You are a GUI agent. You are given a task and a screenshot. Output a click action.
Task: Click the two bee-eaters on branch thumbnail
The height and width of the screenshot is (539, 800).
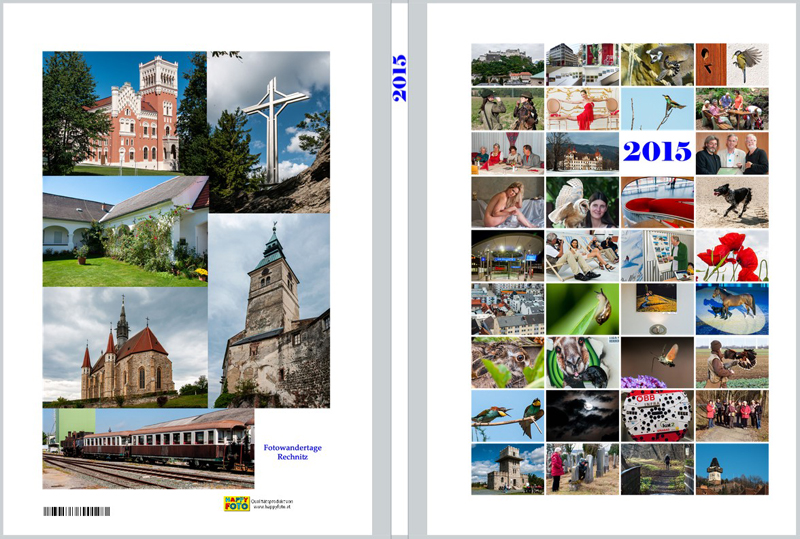click(x=508, y=416)
